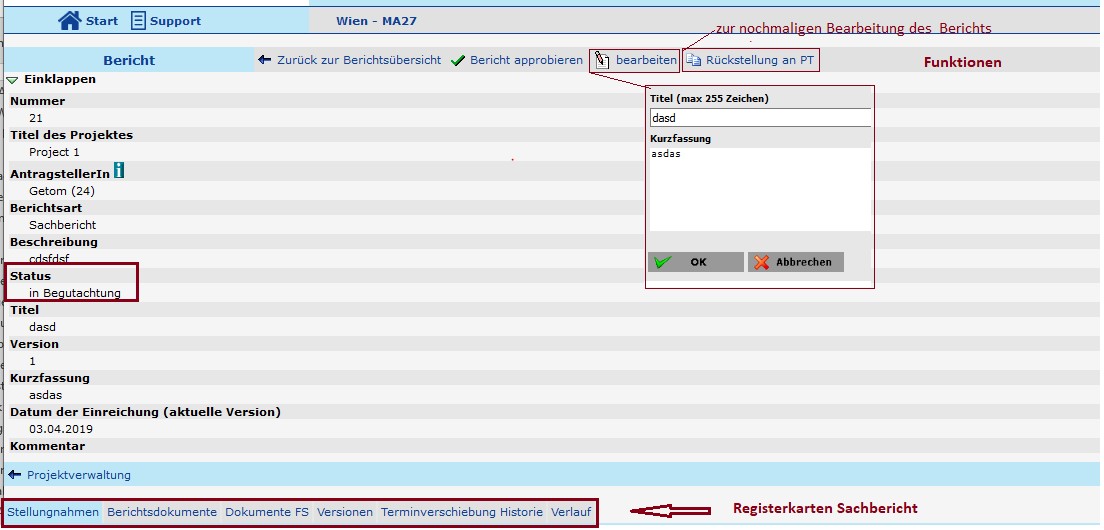
Task: Open the Stellungnahmen tab
Action: pyautogui.click(x=53, y=512)
